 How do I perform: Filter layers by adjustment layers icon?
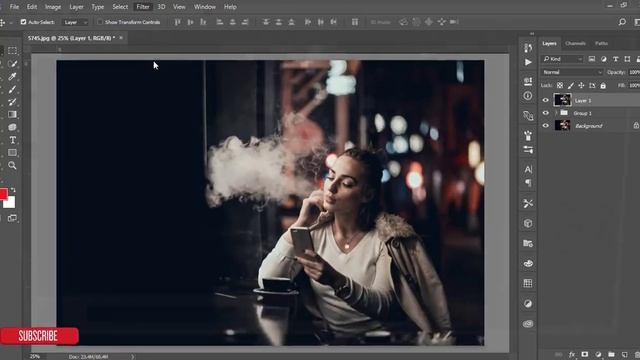603,59
